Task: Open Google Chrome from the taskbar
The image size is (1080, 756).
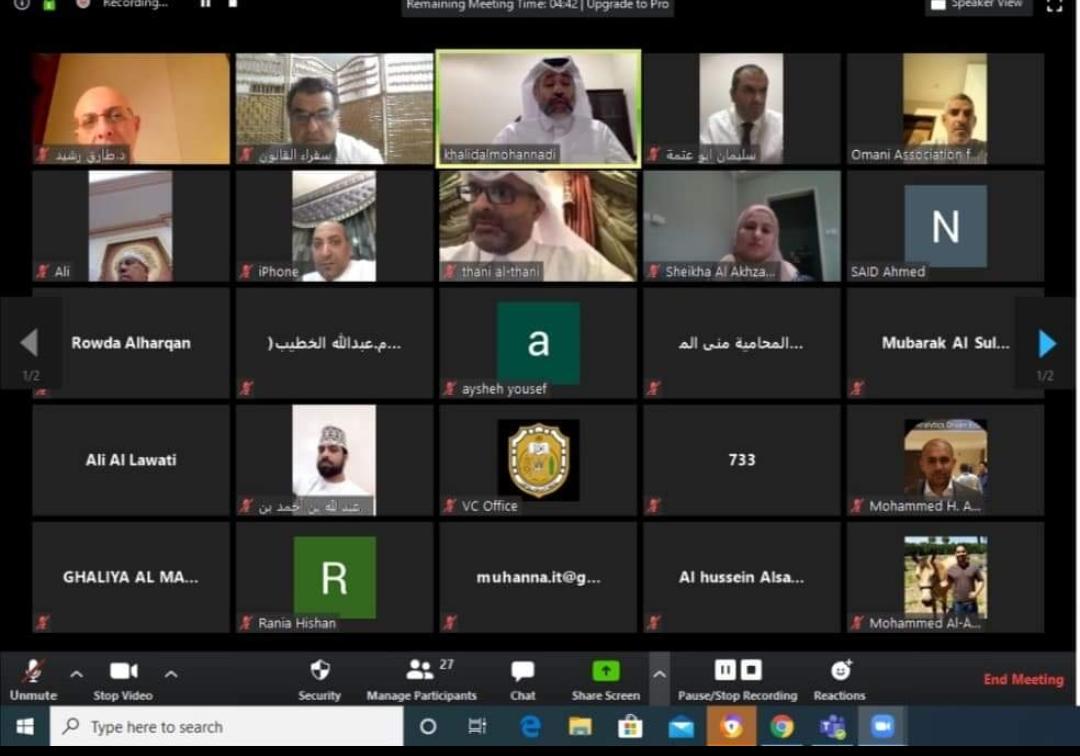Action: (x=782, y=726)
